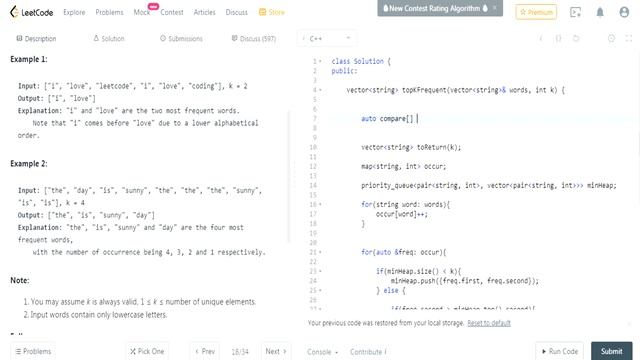640x360 pixels.
Task: Expand the Console panel
Action: coord(322,352)
